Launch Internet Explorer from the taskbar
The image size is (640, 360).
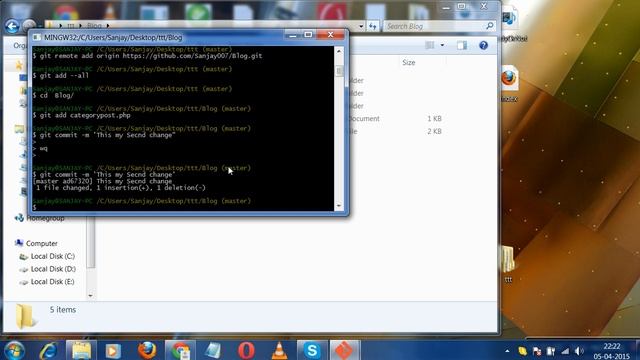(x=48, y=350)
